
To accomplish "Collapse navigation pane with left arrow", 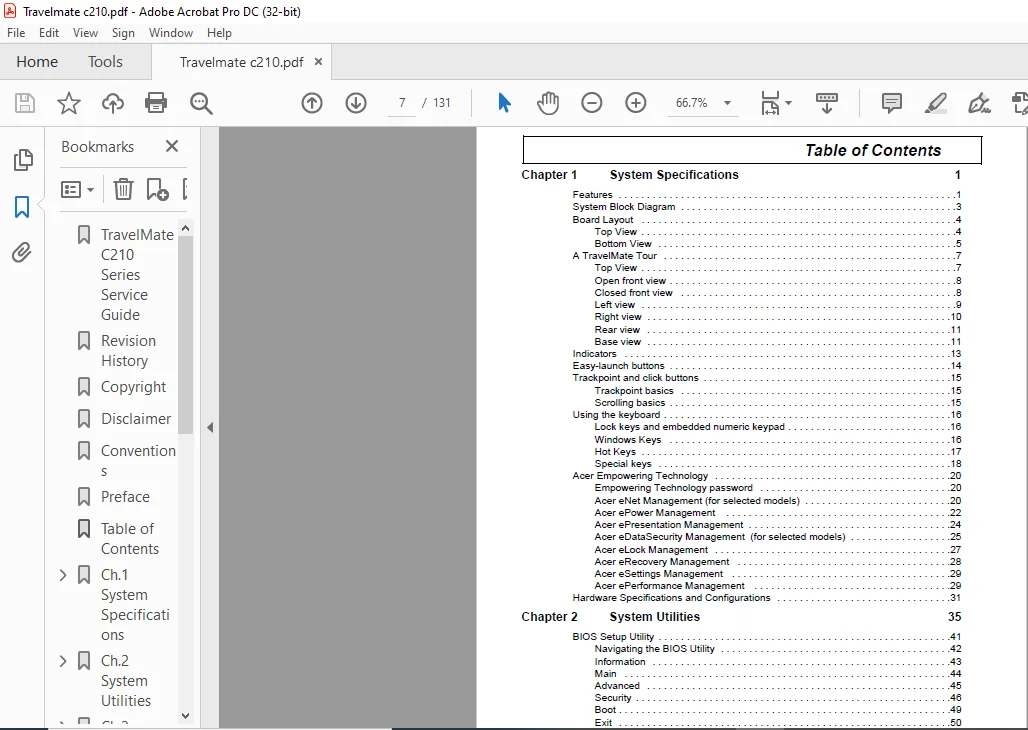I will (210, 428).
